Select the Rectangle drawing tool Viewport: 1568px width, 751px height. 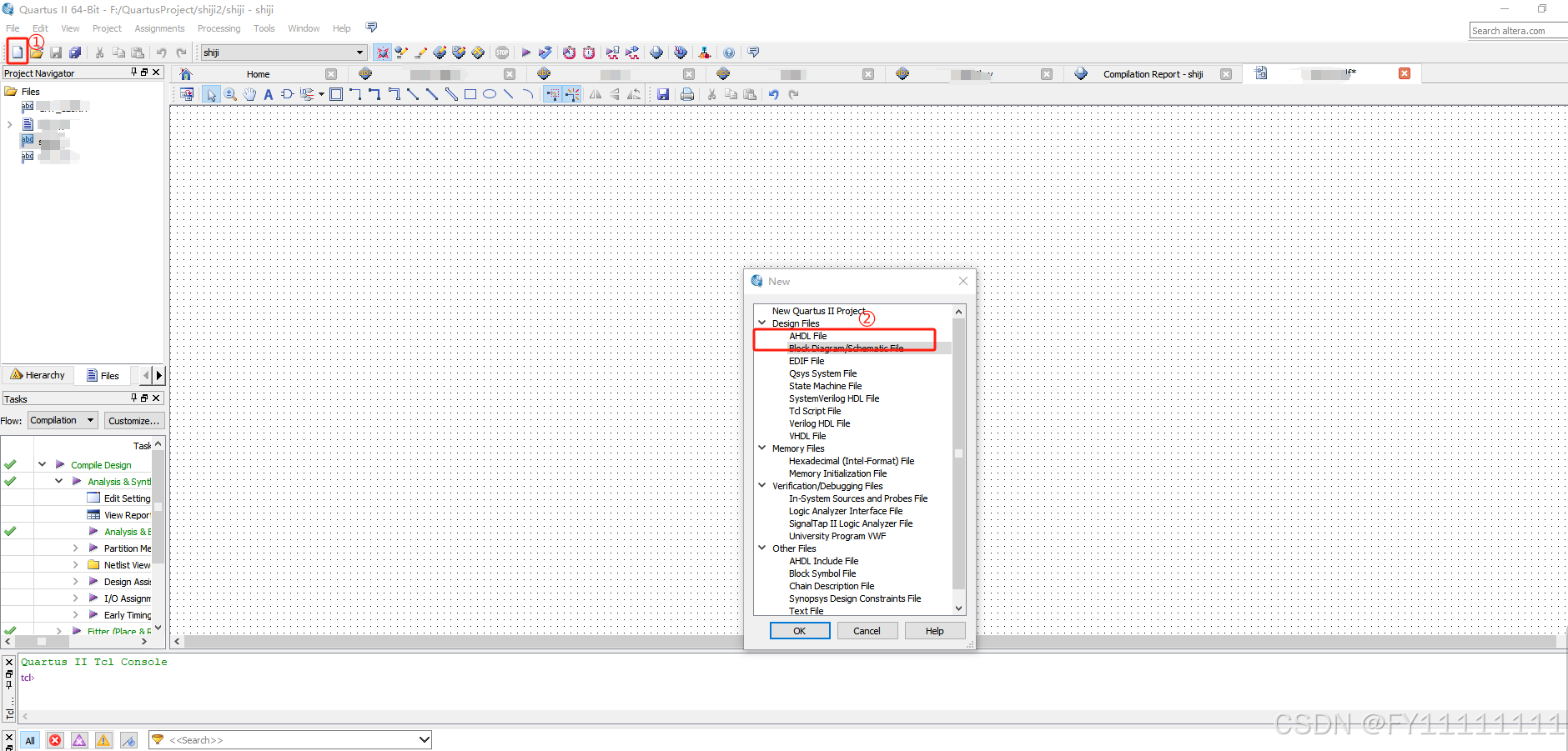pos(470,94)
